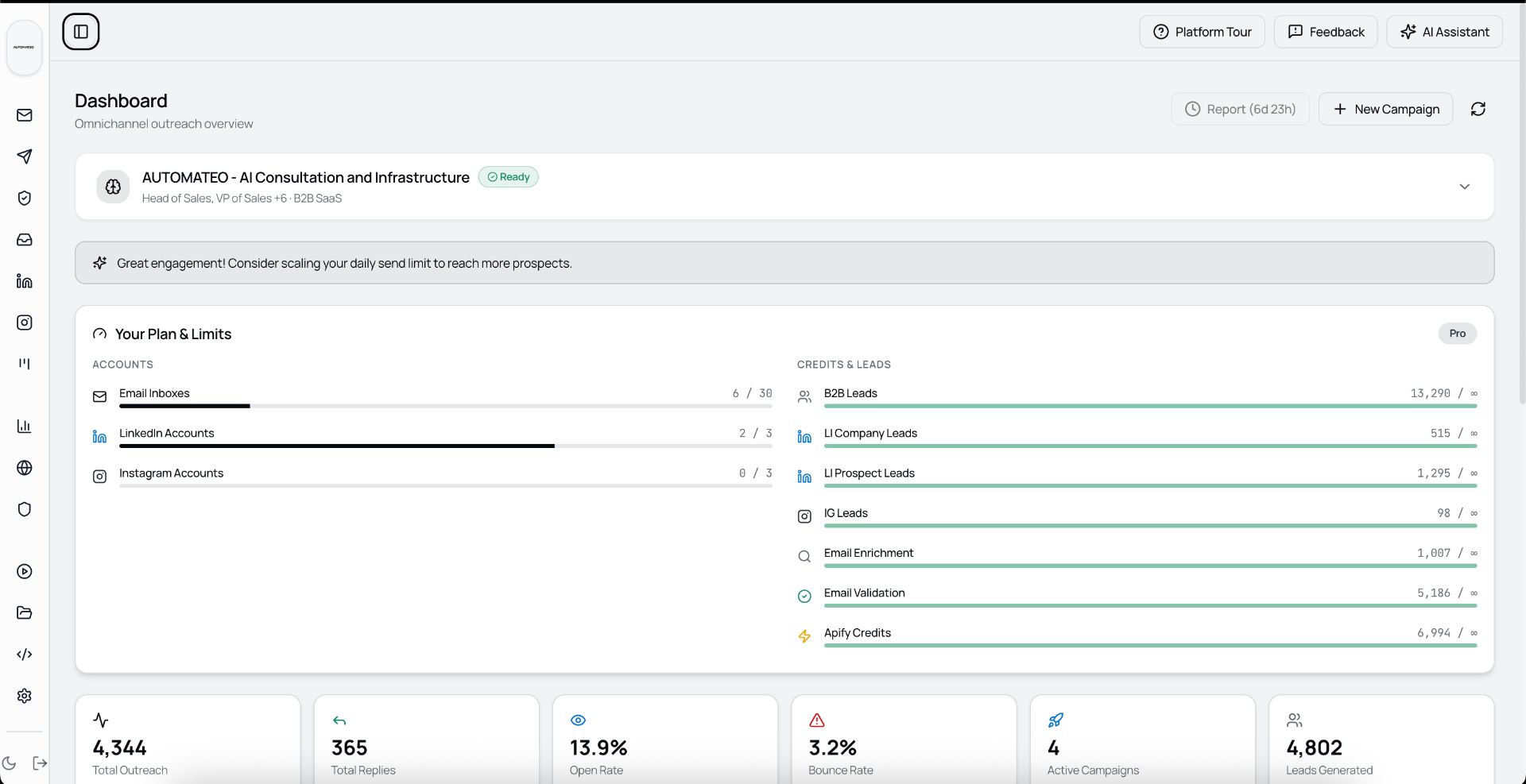1526x784 pixels.
Task: Toggle dark mode moon icon
Action: 10,763
